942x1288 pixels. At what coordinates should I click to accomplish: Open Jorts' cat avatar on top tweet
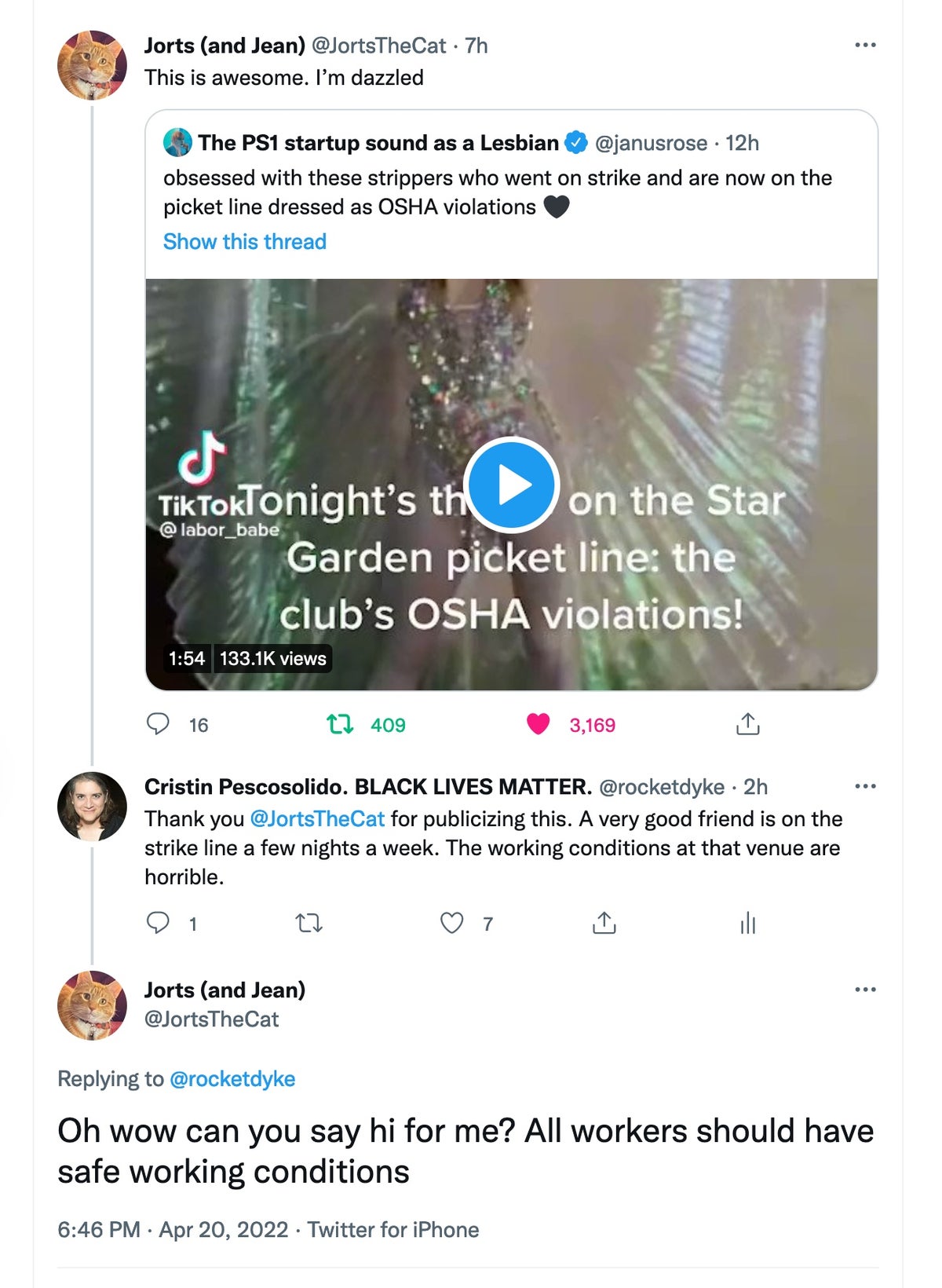pyautogui.click(x=93, y=65)
